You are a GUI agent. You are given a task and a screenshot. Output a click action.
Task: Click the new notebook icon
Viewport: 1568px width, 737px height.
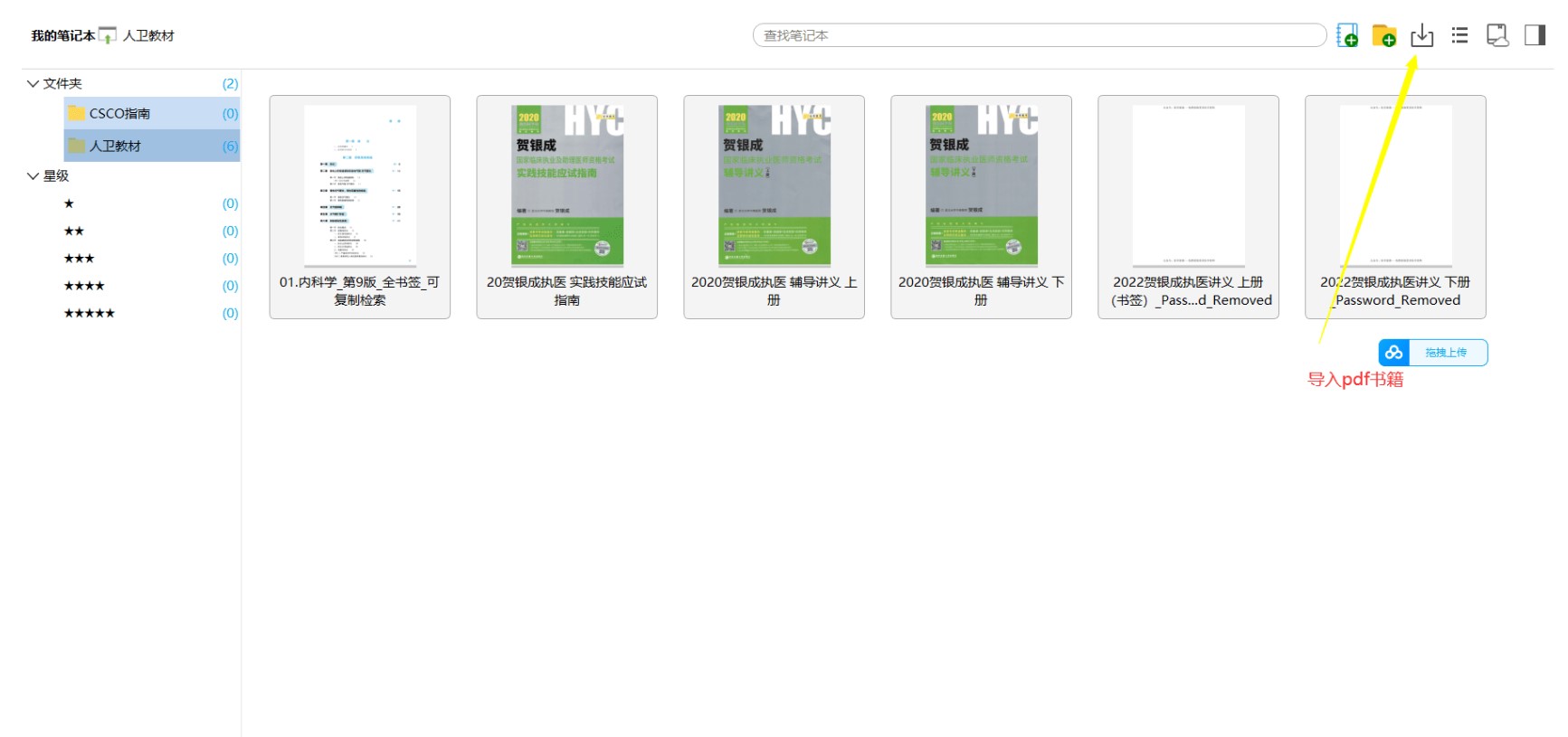tap(1346, 35)
